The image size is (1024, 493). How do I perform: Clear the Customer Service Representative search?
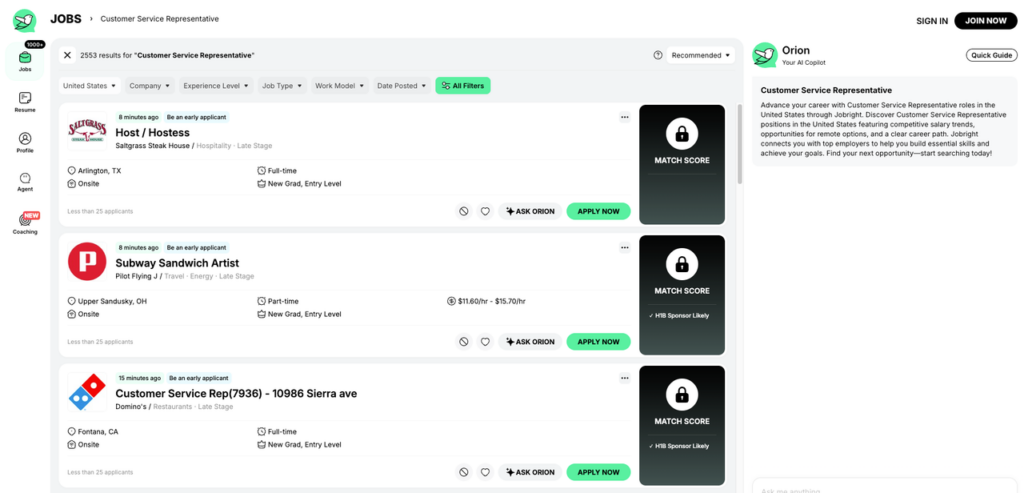pyautogui.click(x=67, y=56)
